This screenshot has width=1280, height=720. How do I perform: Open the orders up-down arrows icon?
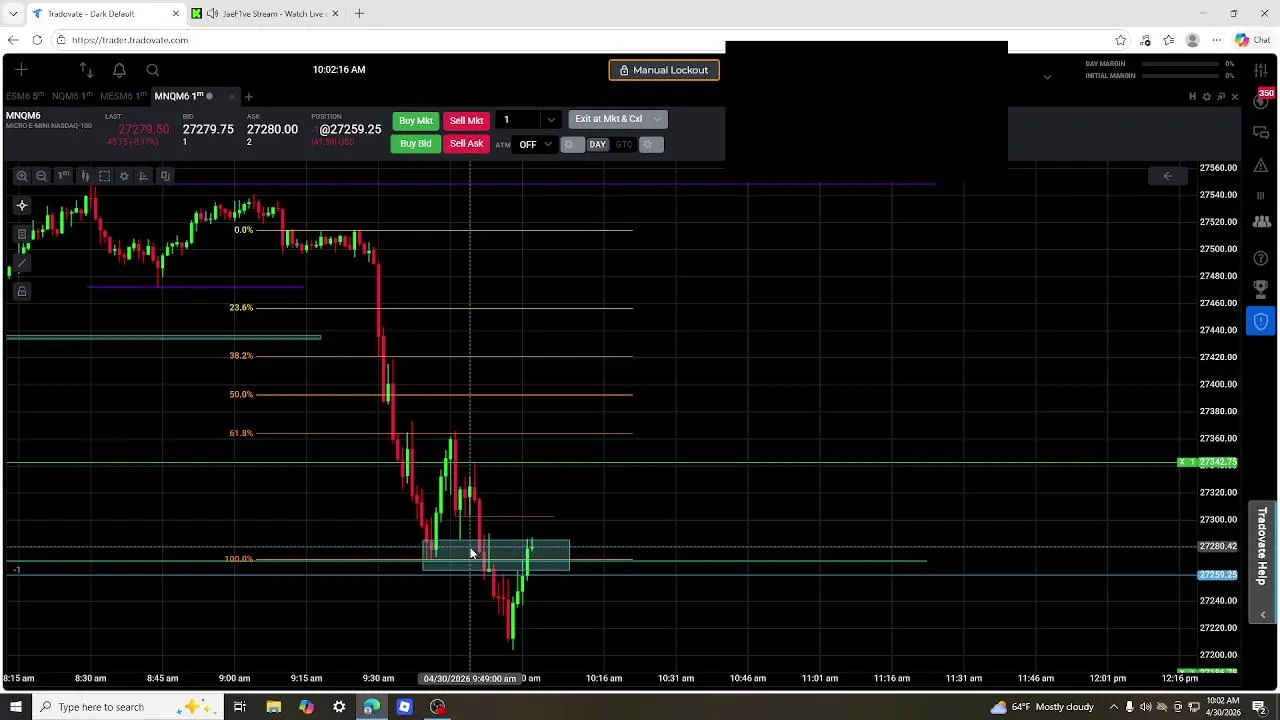86,70
